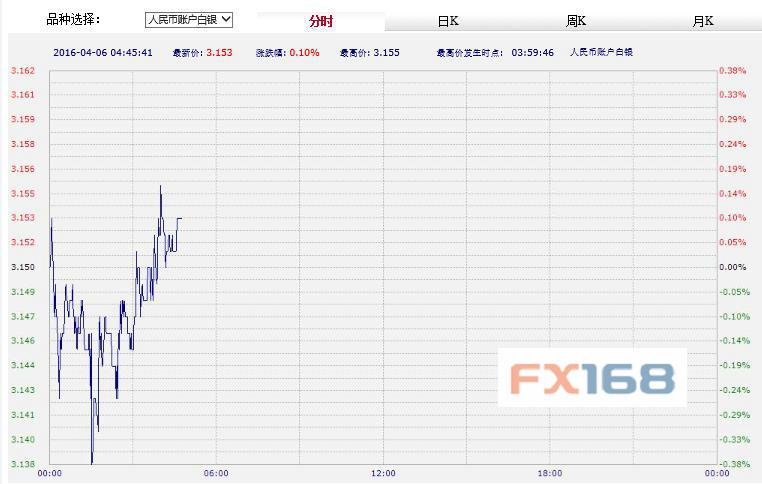The width and height of the screenshot is (762, 484).
Task: Select the 月K monthly chart tab
Action: coord(703,21)
